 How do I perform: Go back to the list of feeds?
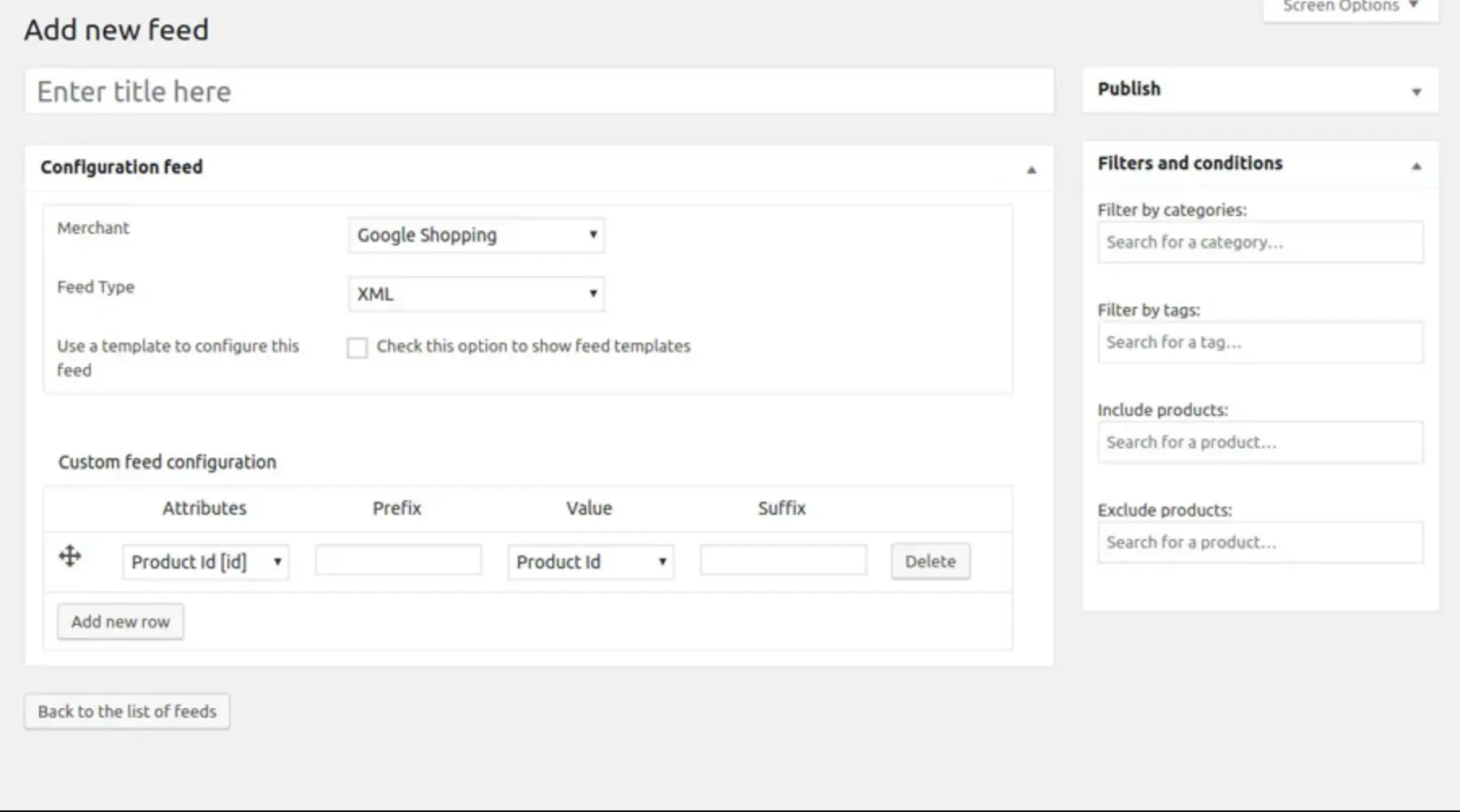pos(127,711)
